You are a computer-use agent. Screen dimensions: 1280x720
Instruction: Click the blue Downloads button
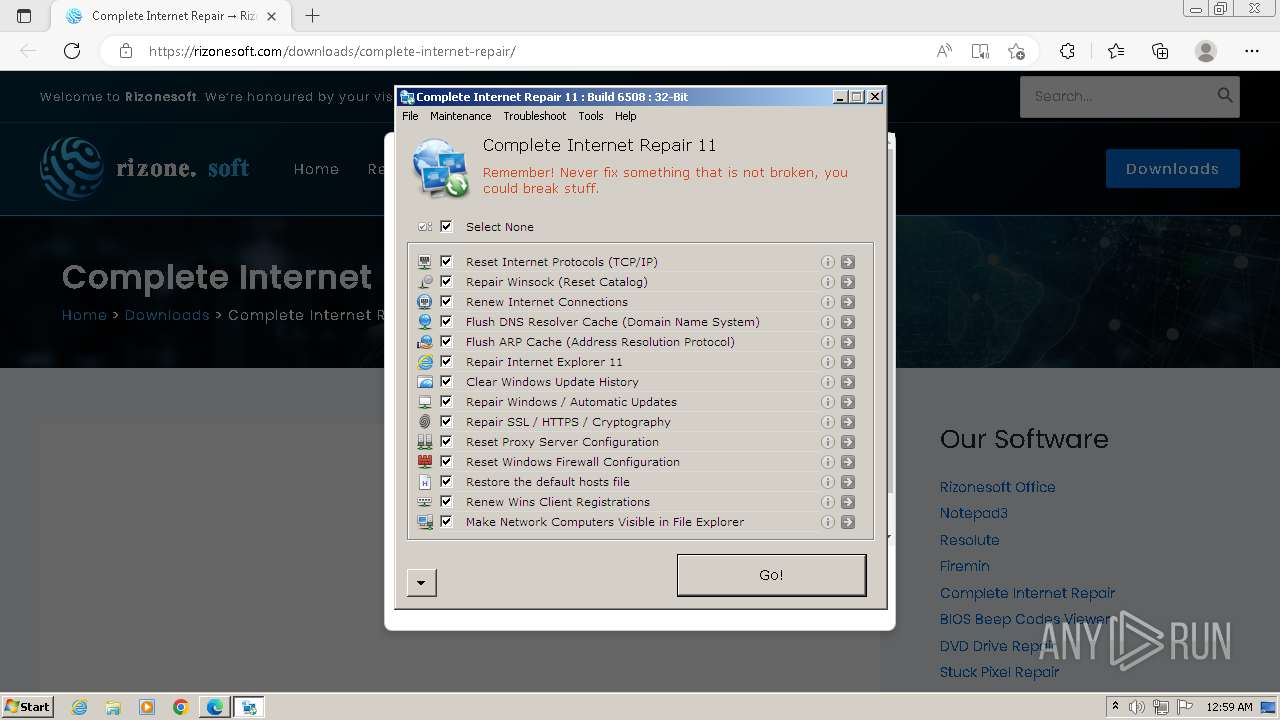(1173, 169)
